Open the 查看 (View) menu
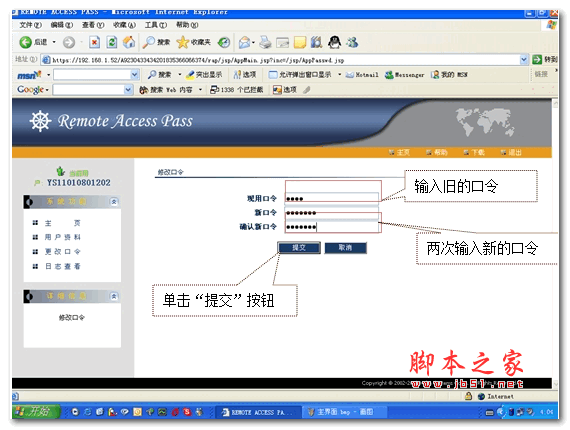 pos(93,25)
